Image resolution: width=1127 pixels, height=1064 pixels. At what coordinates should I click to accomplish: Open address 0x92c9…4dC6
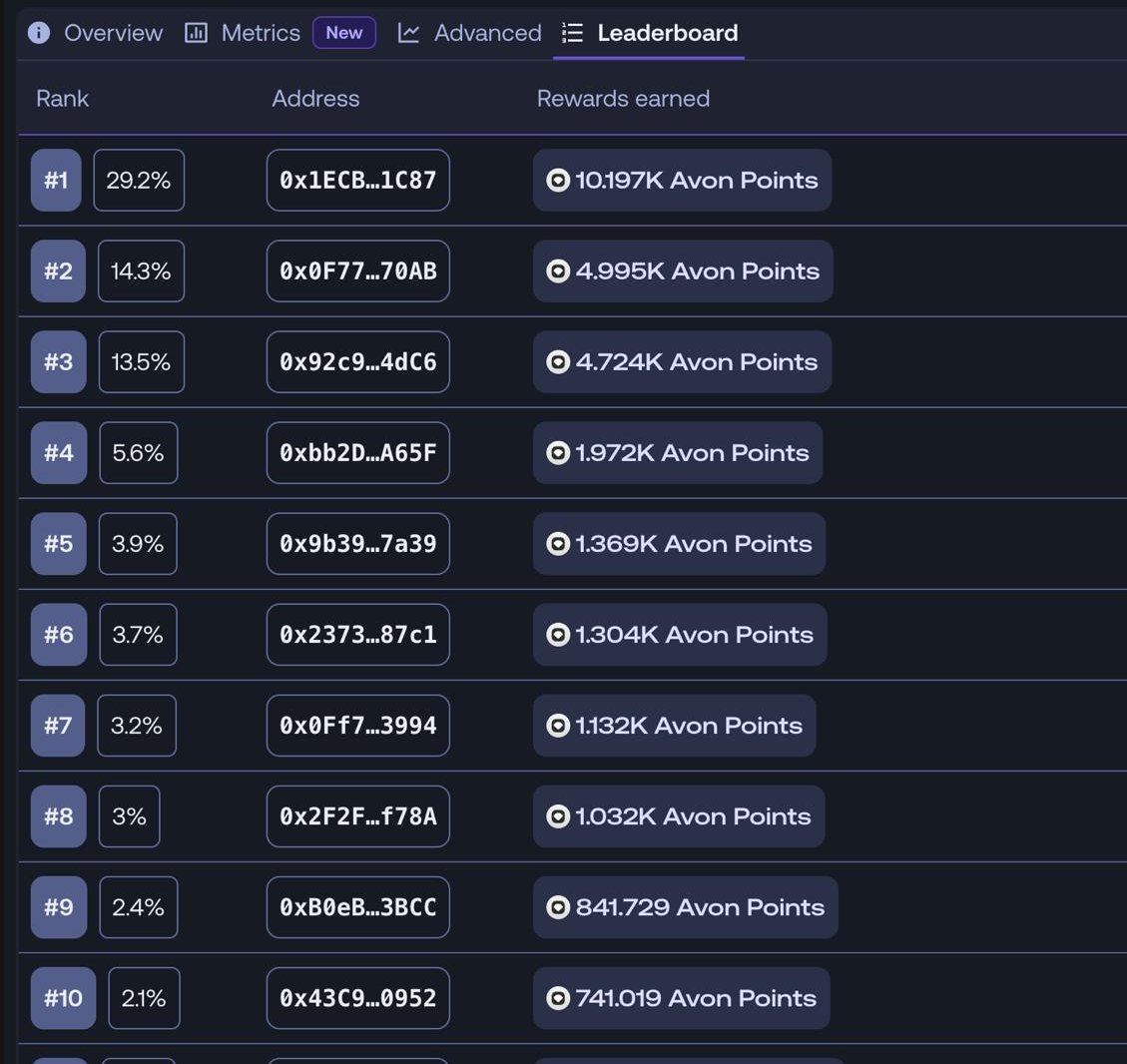pos(358,362)
